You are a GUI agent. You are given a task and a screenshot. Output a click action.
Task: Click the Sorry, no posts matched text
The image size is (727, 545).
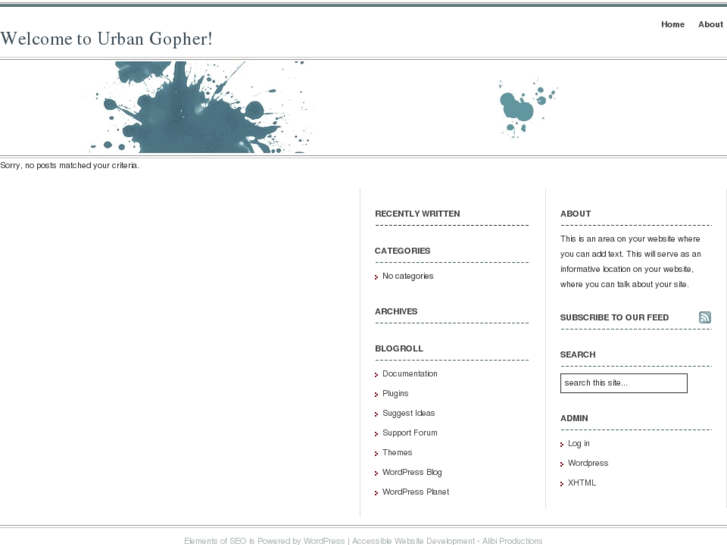point(70,165)
